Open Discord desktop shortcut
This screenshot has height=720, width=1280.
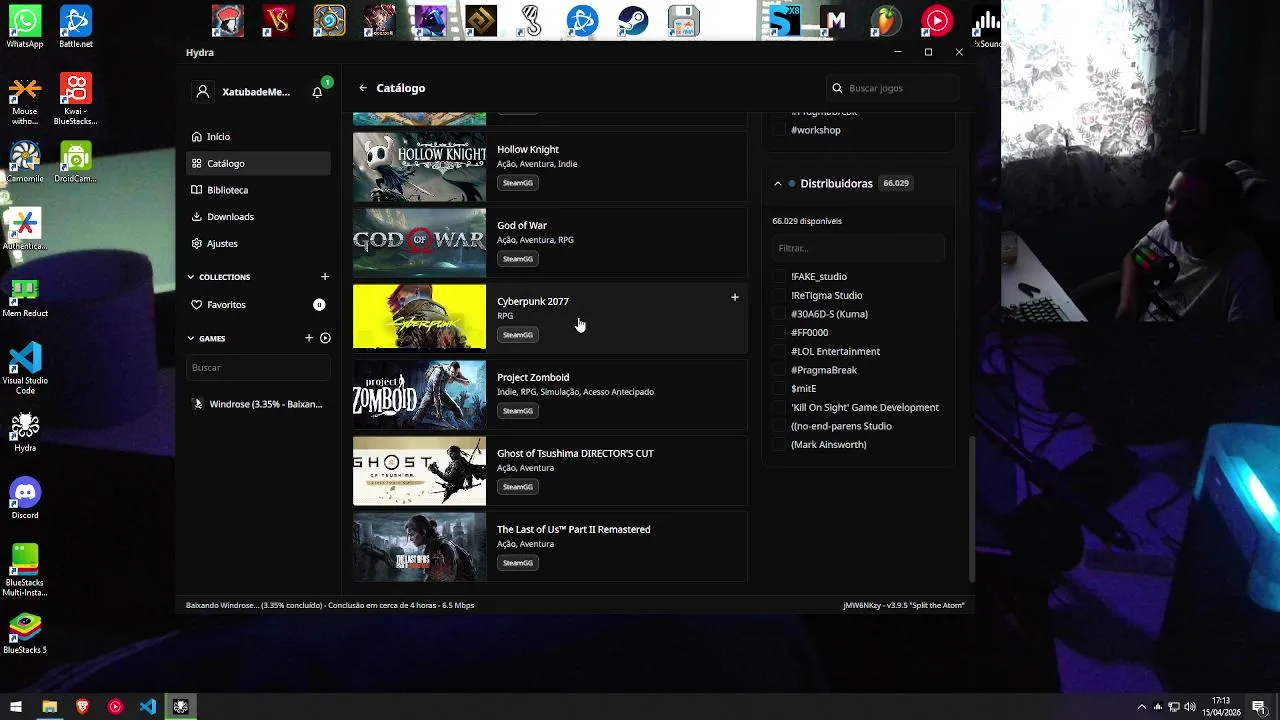click(25, 498)
